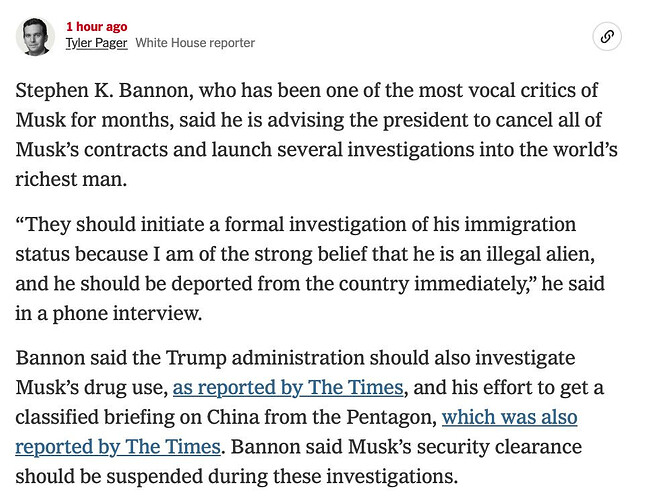Click the 'White House reporter' label
Image resolution: width=649 pixels, height=500 pixels.
pos(195,43)
